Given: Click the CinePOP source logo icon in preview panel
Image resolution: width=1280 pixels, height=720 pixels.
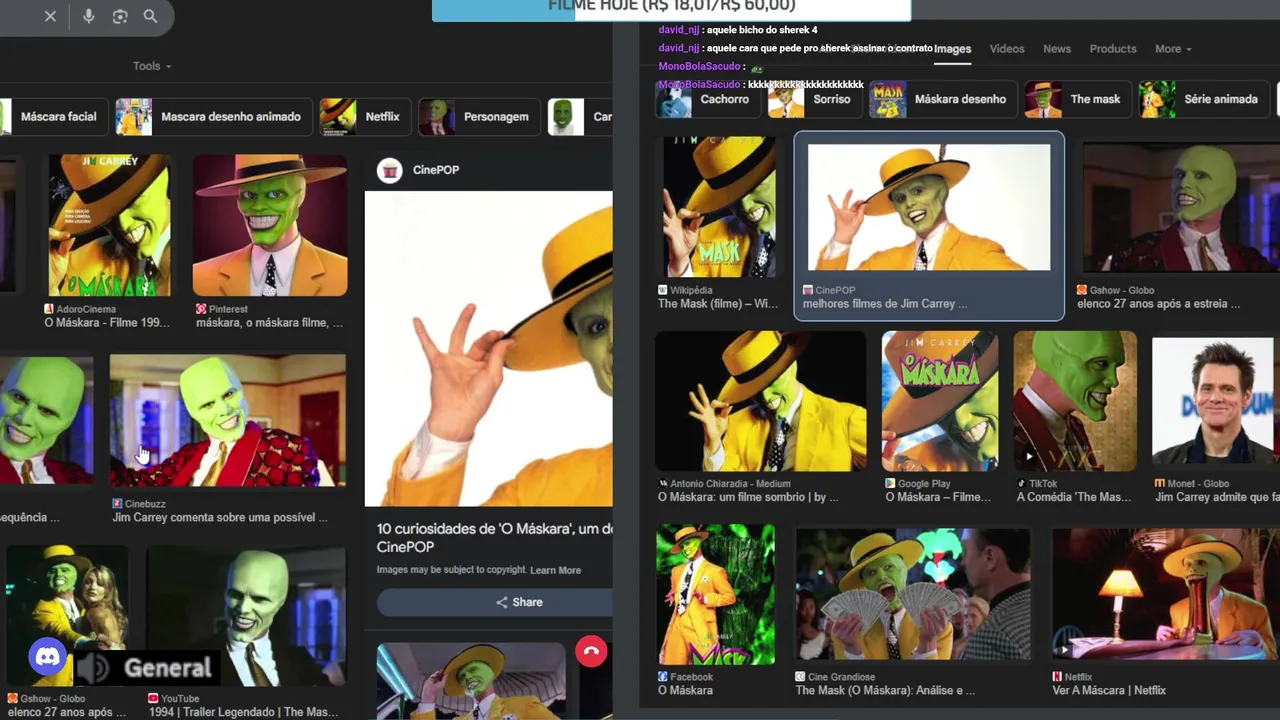Looking at the screenshot, I should [x=390, y=170].
